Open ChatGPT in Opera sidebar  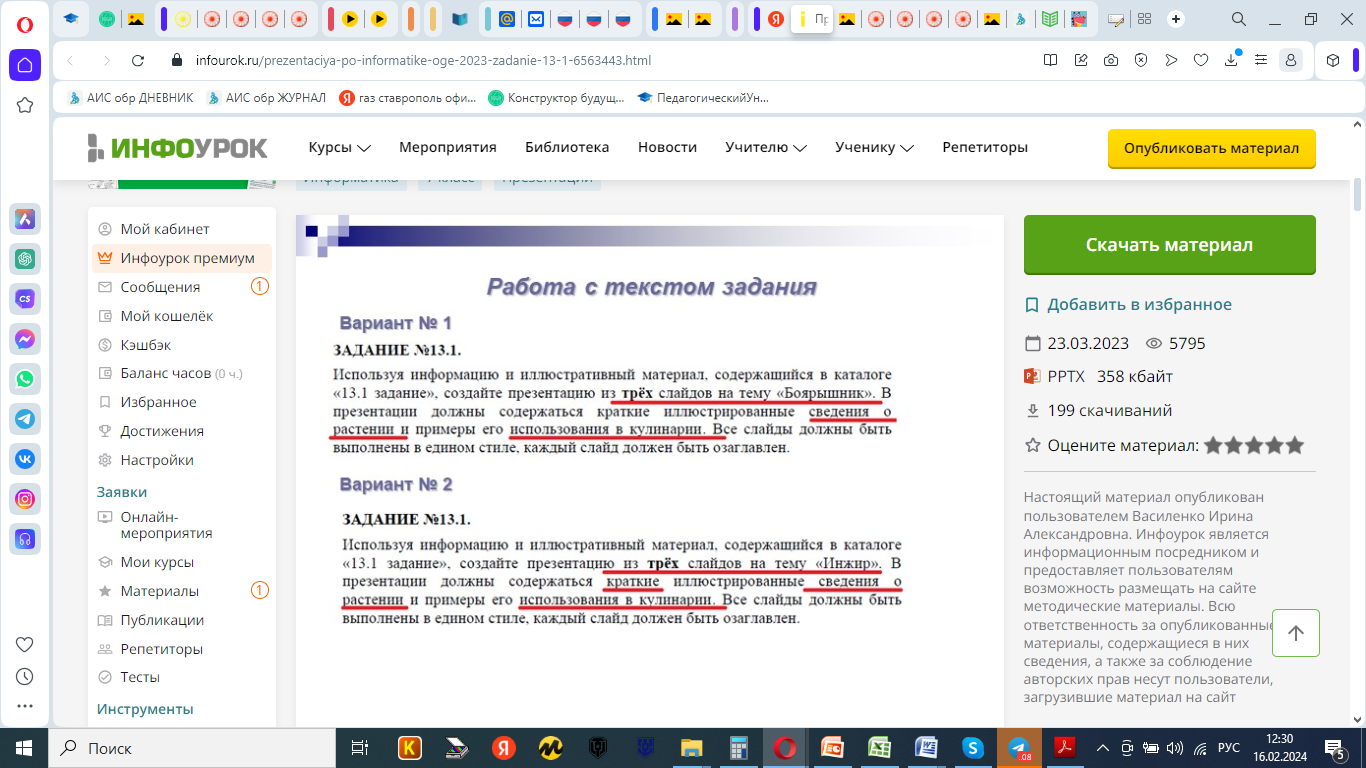25,259
